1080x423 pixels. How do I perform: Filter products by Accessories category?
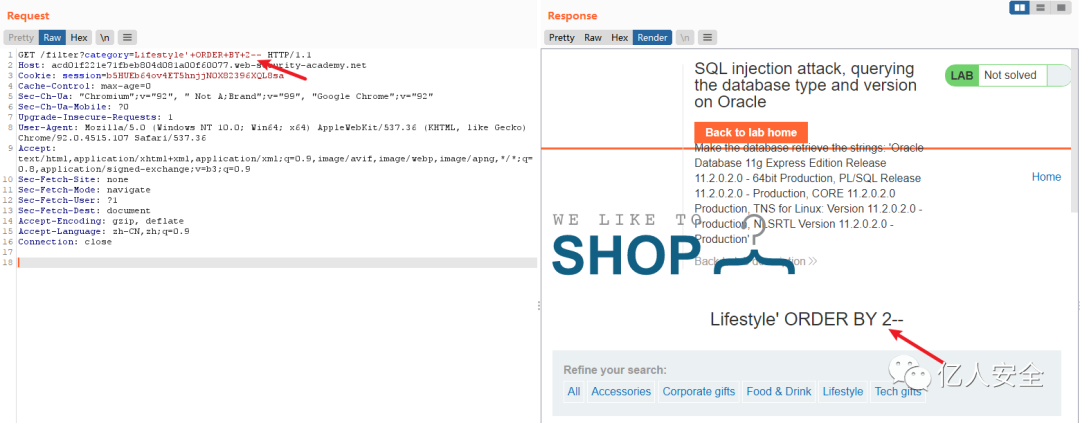621,391
